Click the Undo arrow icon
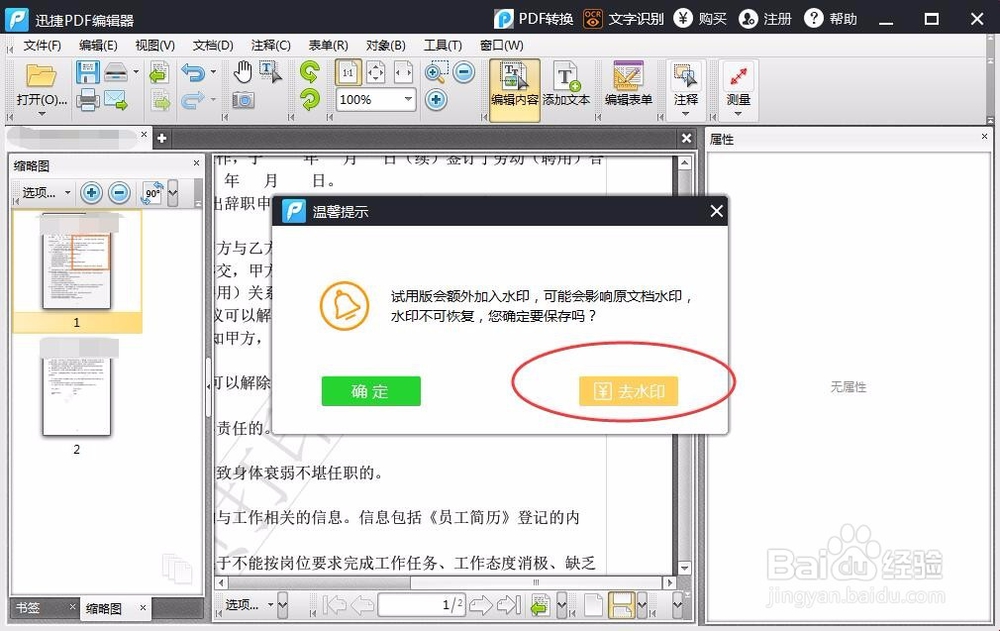This screenshot has height=631, width=1000. pyautogui.click(x=193, y=73)
